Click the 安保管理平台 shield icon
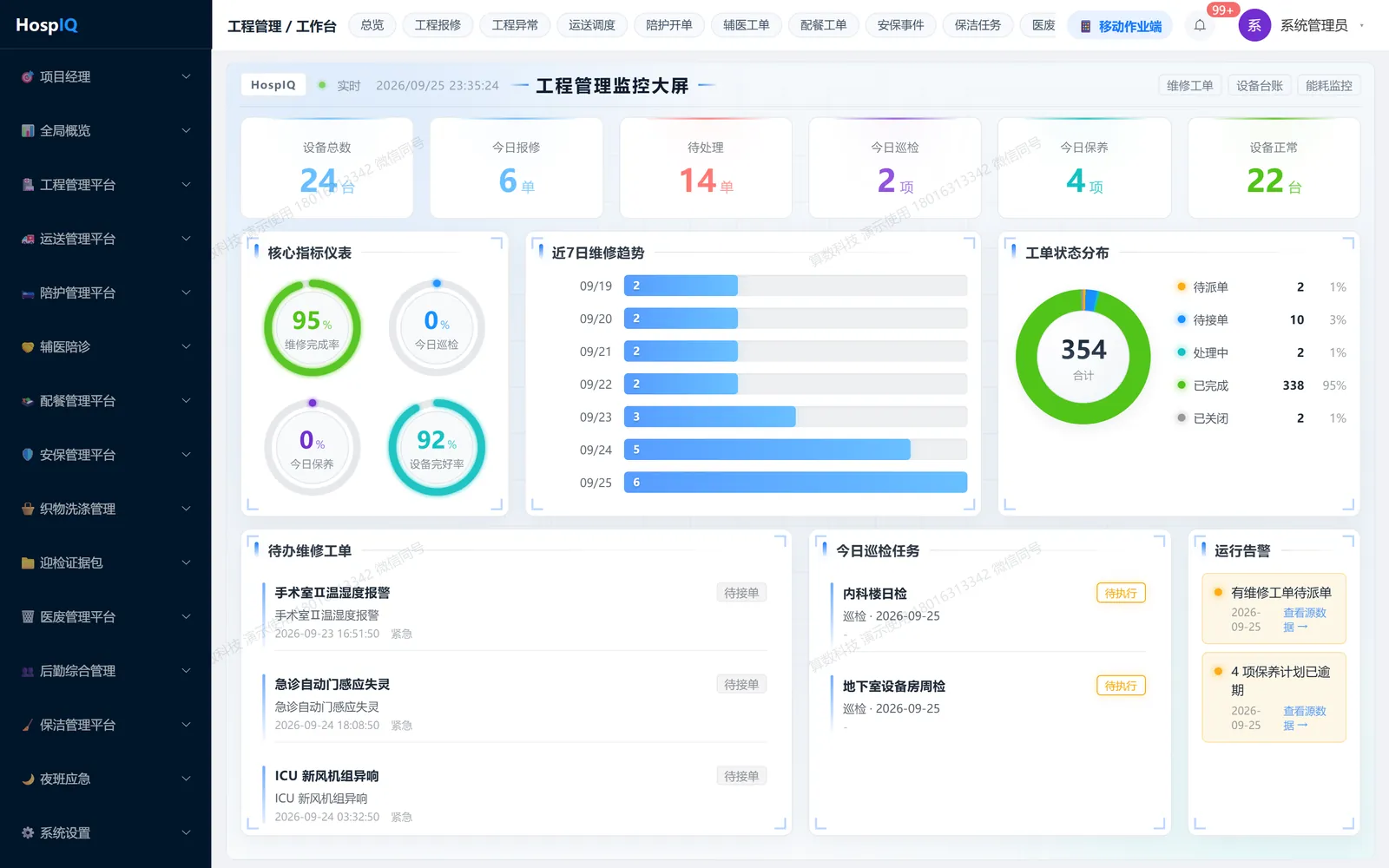The width and height of the screenshot is (1389, 868). [x=28, y=455]
